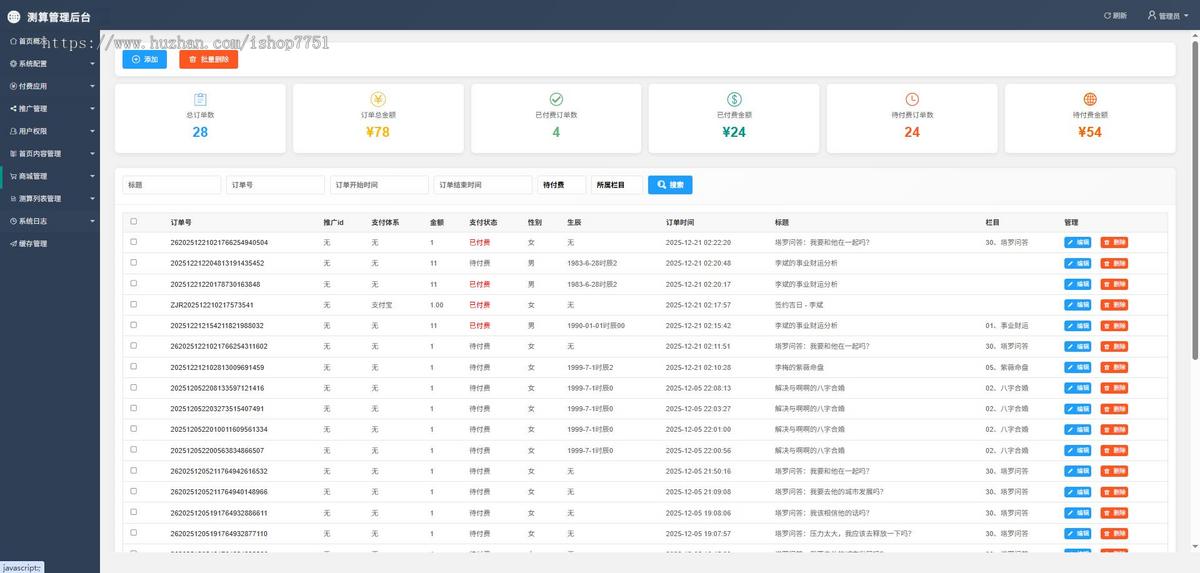Image resolution: width=1200 pixels, height=573 pixels.
Task: Click the title 李梅的紫薇命盘
Action: point(802,367)
